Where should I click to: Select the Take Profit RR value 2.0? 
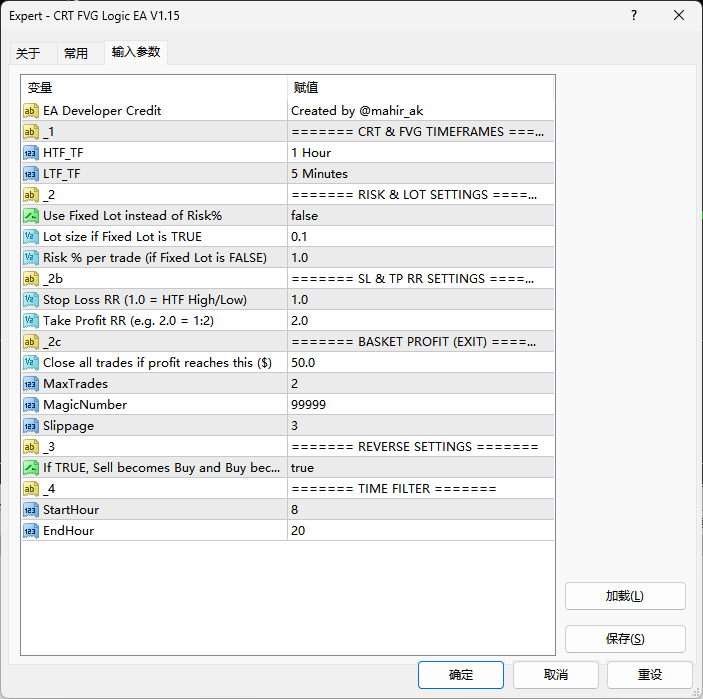(x=420, y=321)
